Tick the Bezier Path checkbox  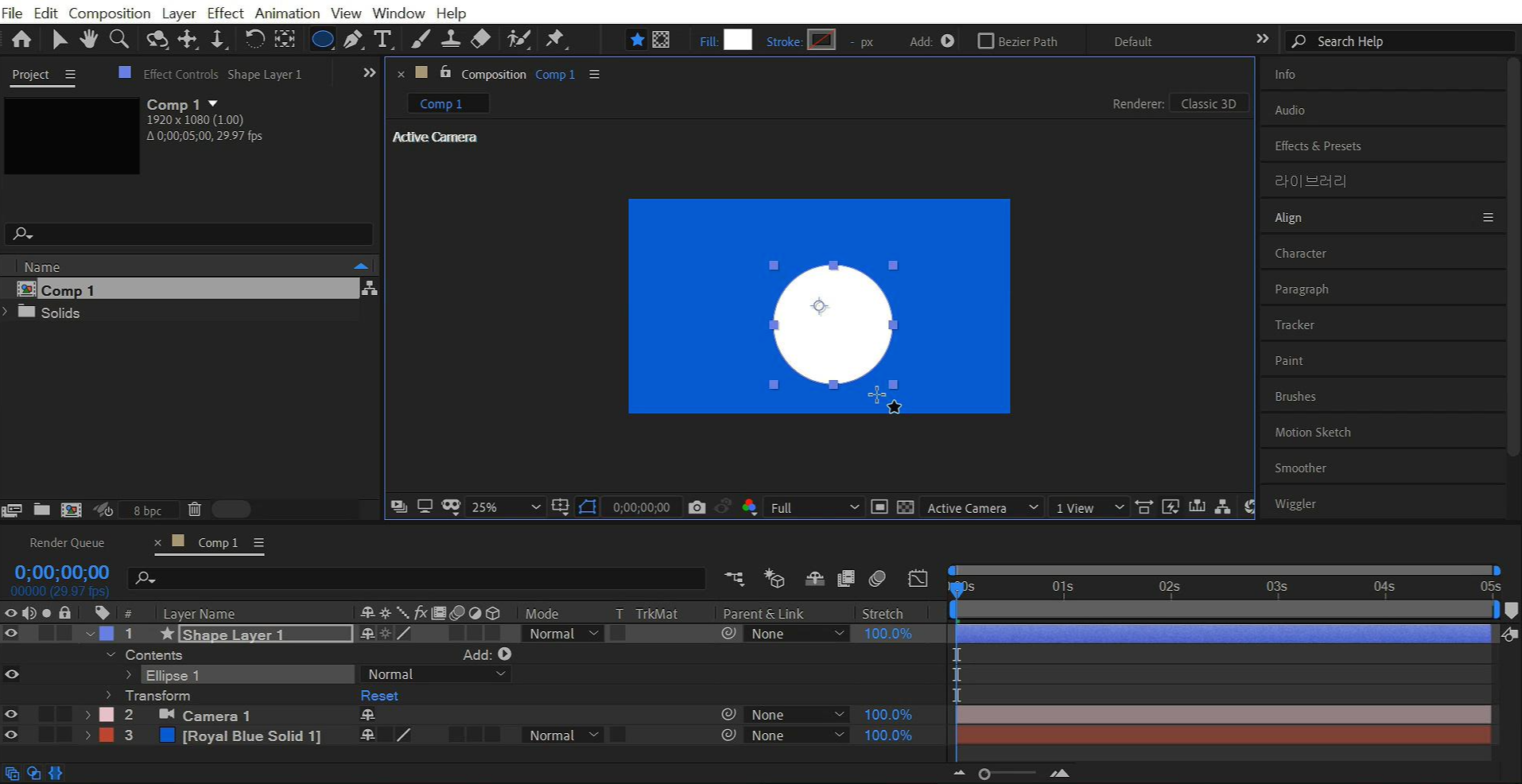985,41
